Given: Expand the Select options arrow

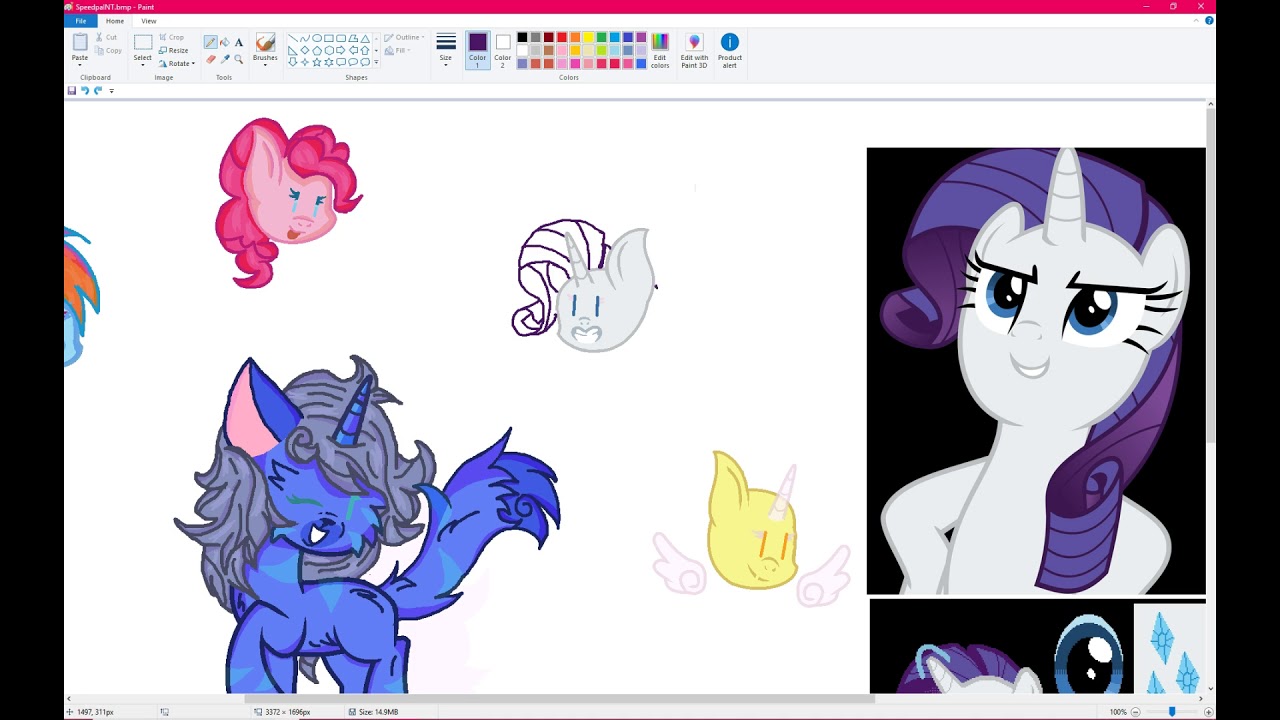Looking at the screenshot, I should [x=143, y=65].
